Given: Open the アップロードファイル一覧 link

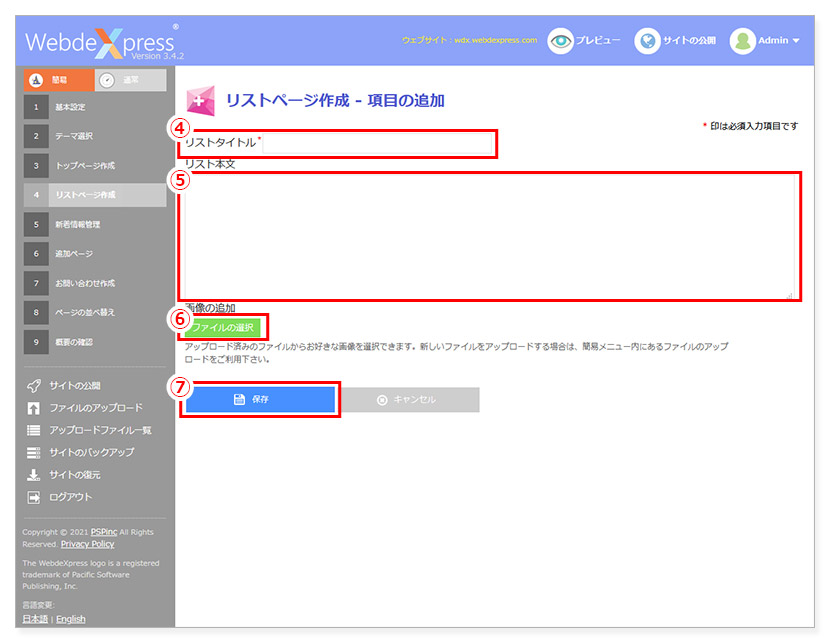Looking at the screenshot, I should (100, 430).
